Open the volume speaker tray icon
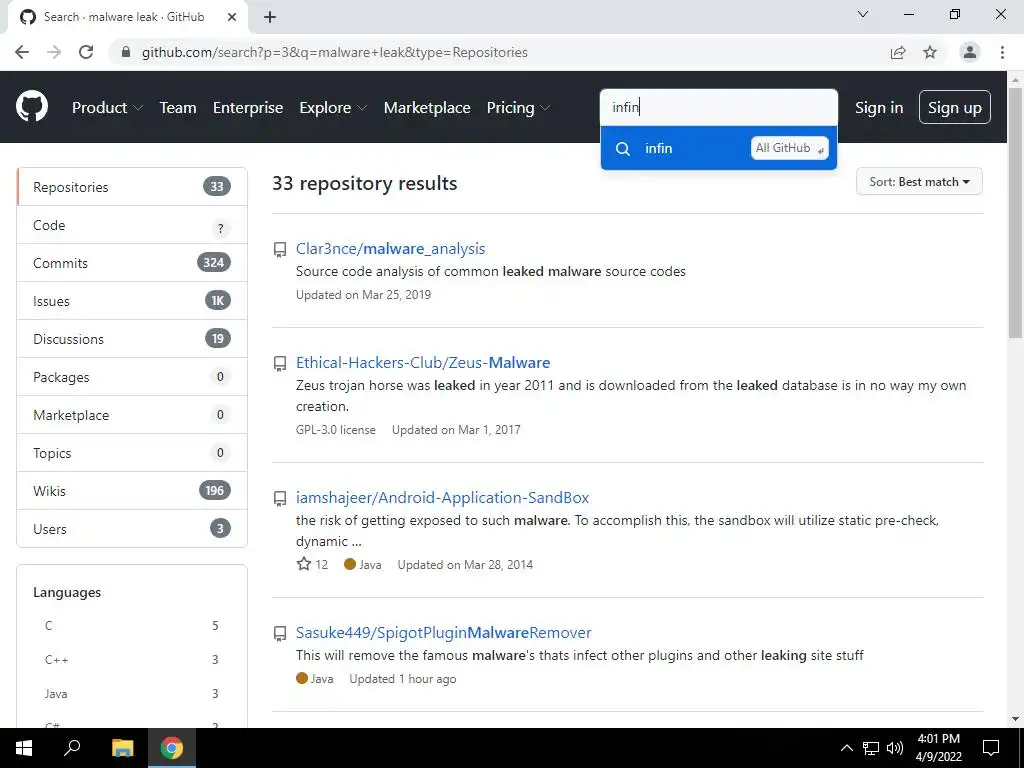Image resolution: width=1024 pixels, height=768 pixels. click(895, 748)
